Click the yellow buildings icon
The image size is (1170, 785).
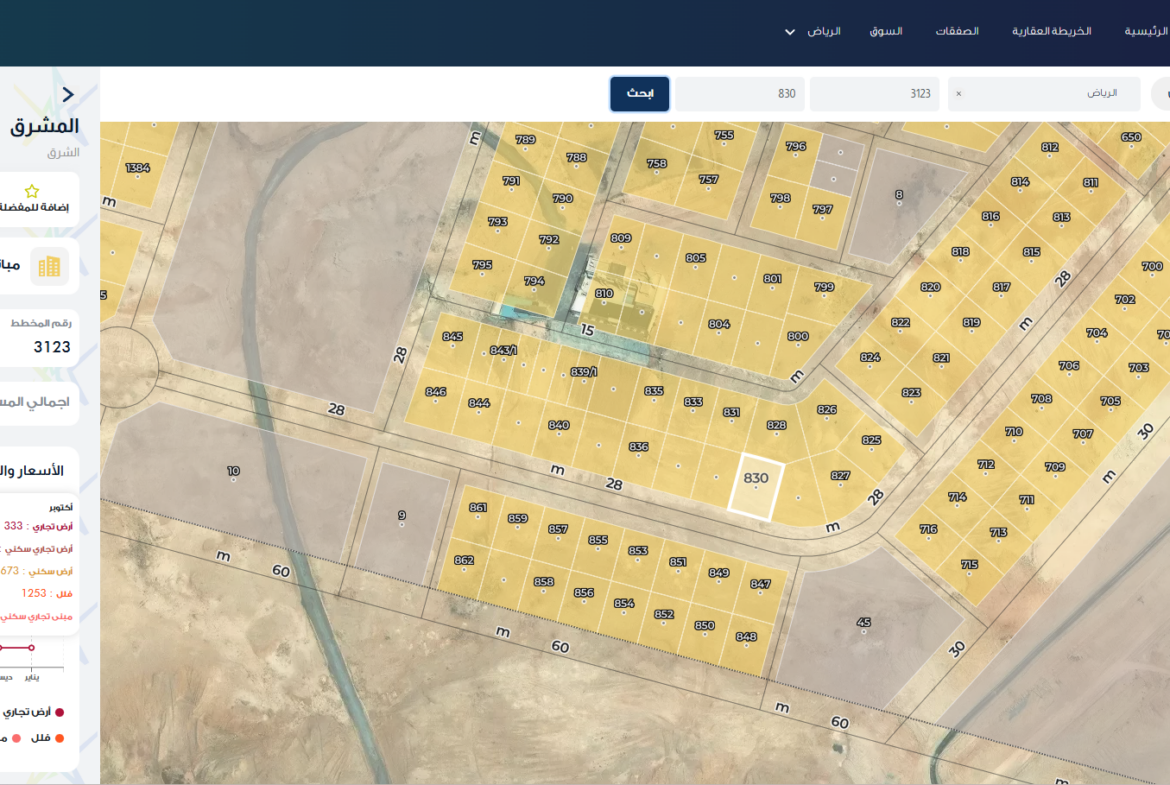[49, 266]
